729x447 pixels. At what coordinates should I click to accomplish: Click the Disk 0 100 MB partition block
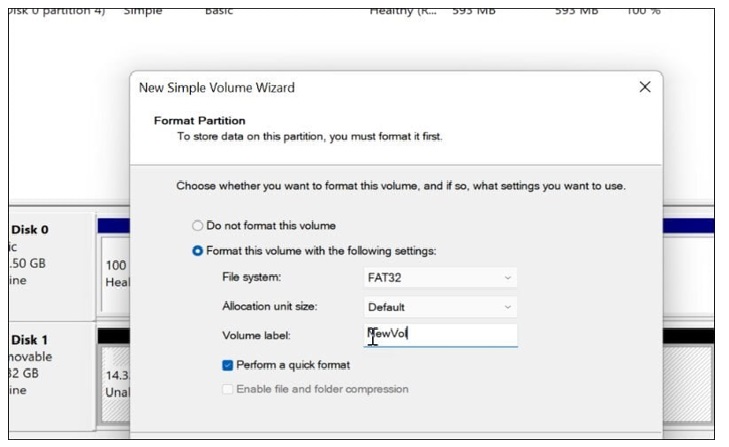pyautogui.click(x=114, y=274)
